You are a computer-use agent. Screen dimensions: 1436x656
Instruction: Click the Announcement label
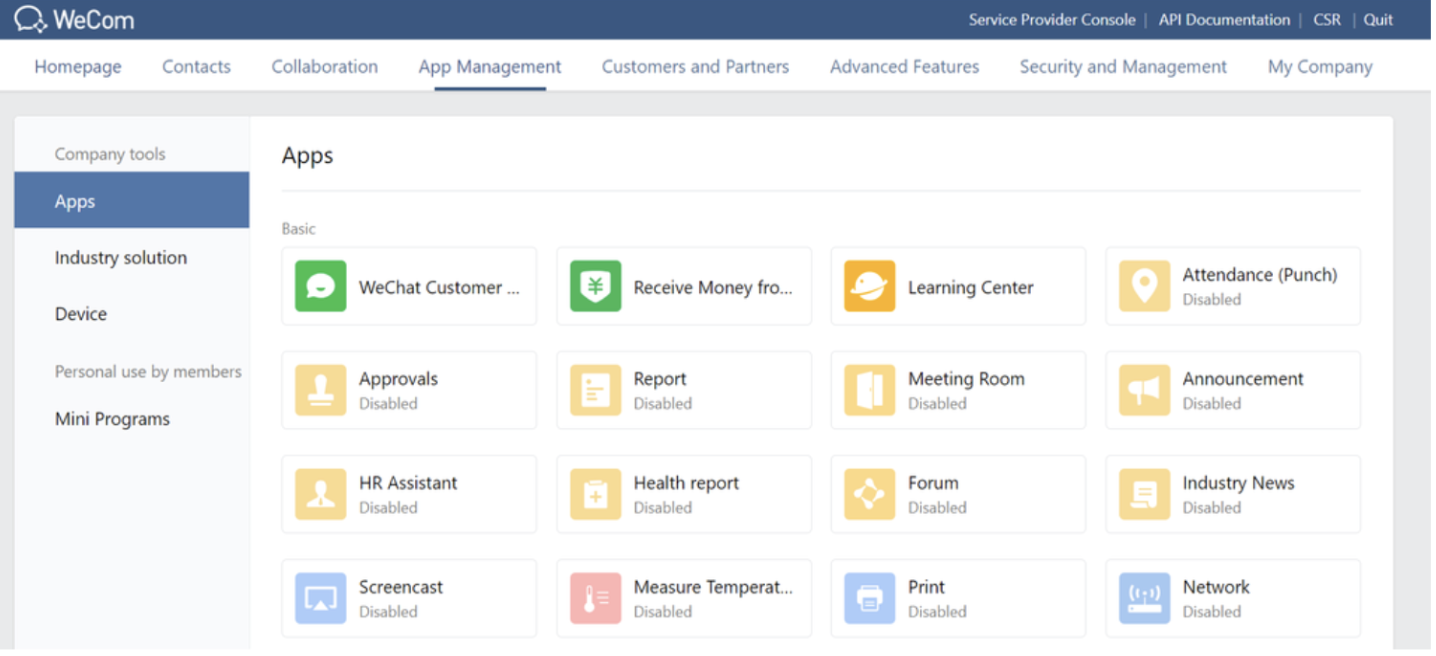click(x=1243, y=379)
